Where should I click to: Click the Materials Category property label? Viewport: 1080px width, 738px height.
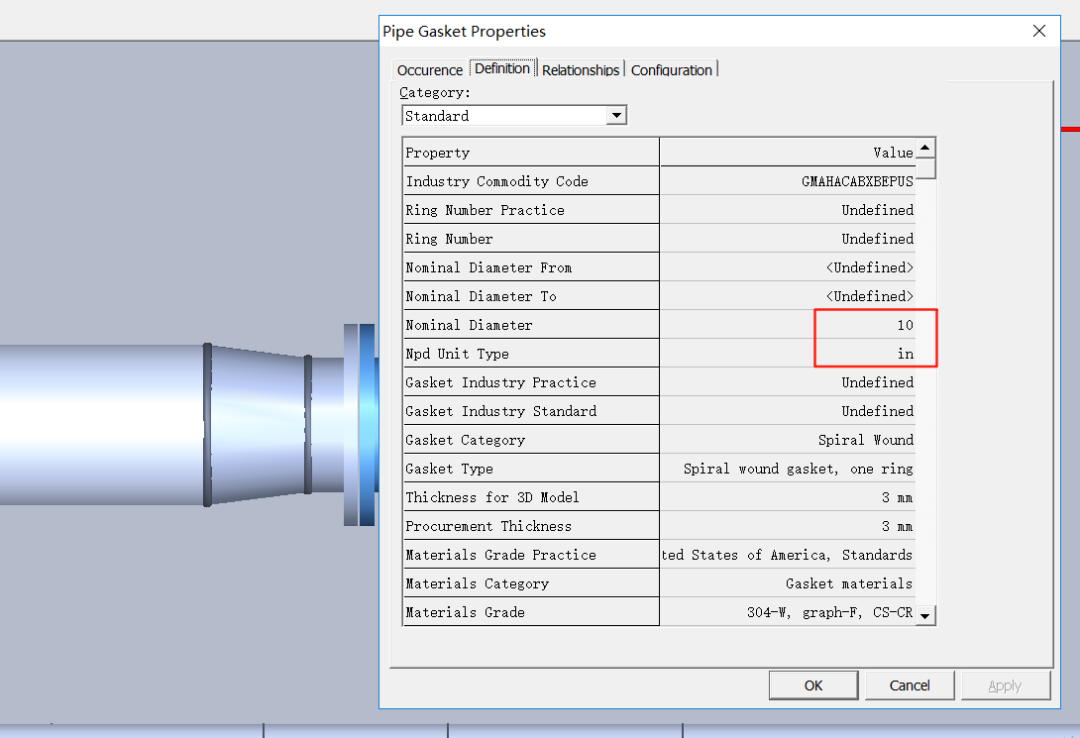(477, 584)
